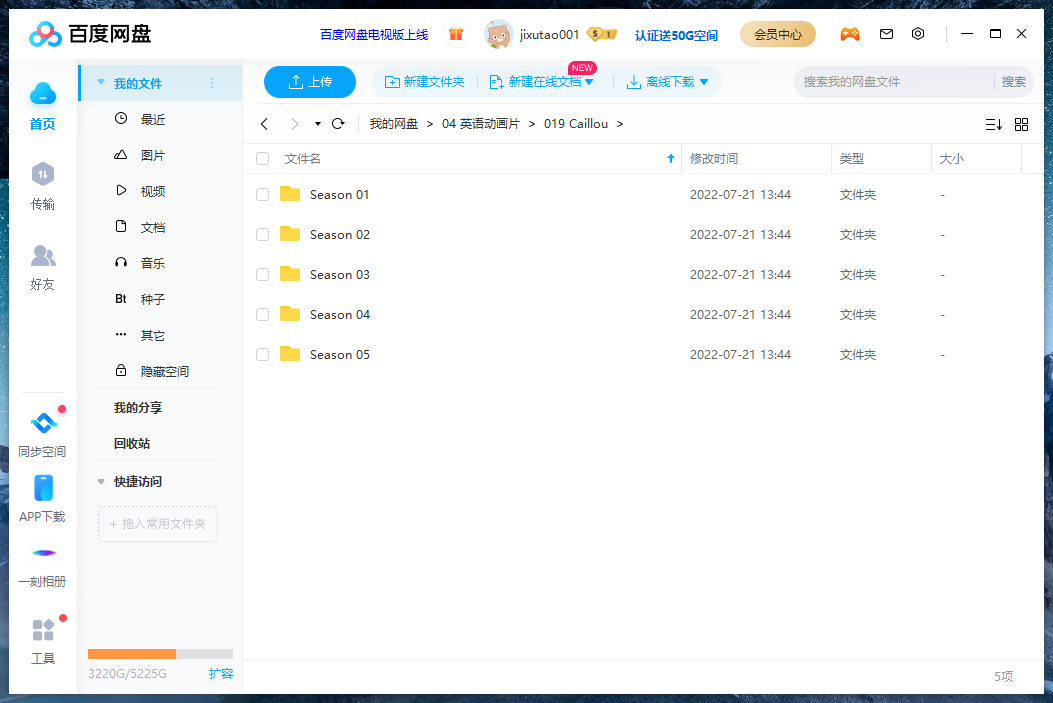Screen dimensions: 1053x703
Task: Click the gift box icon
Action: 456,34
